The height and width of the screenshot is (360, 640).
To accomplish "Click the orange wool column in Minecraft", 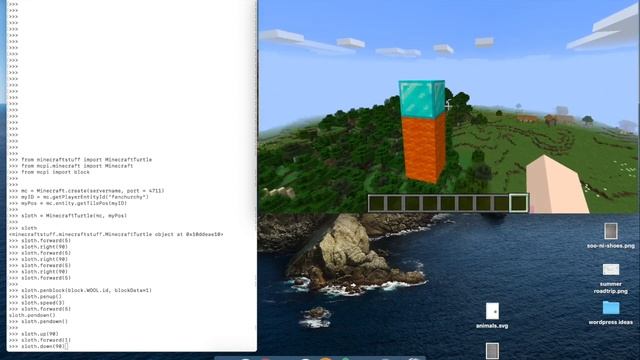I will pyautogui.click(x=424, y=149).
